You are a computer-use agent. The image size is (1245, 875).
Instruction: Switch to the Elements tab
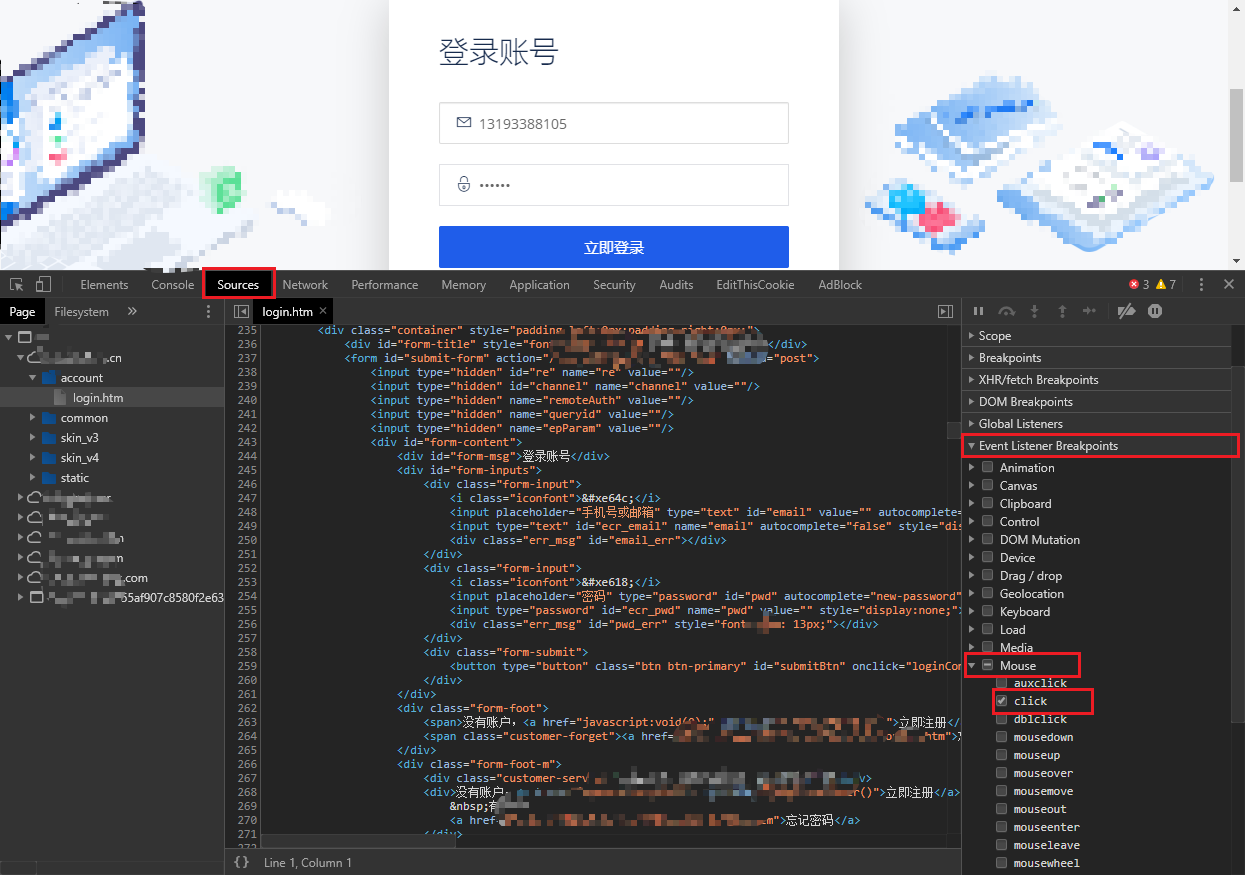(x=104, y=285)
